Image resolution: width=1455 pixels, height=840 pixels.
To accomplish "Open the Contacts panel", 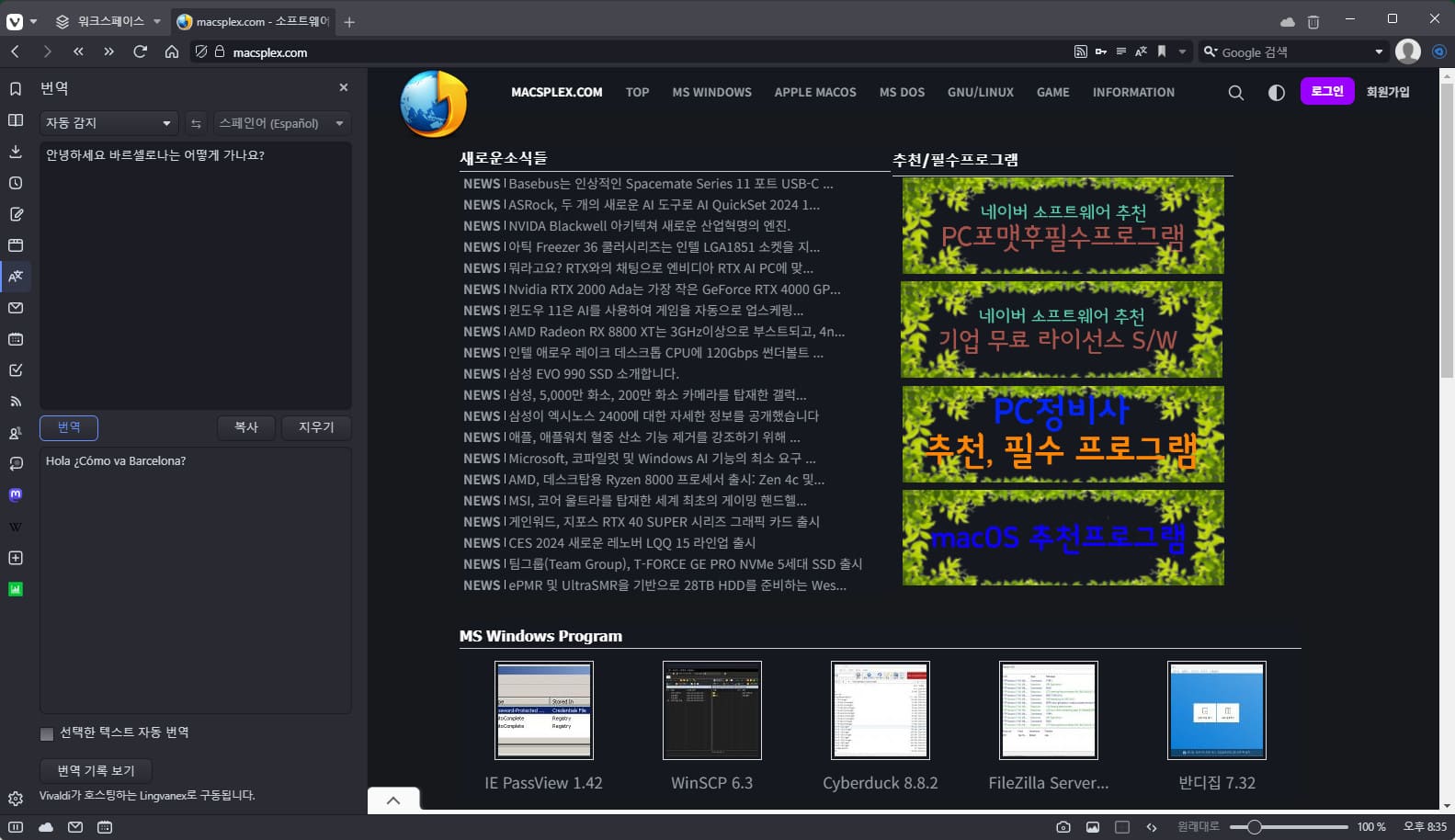I will click(x=16, y=433).
